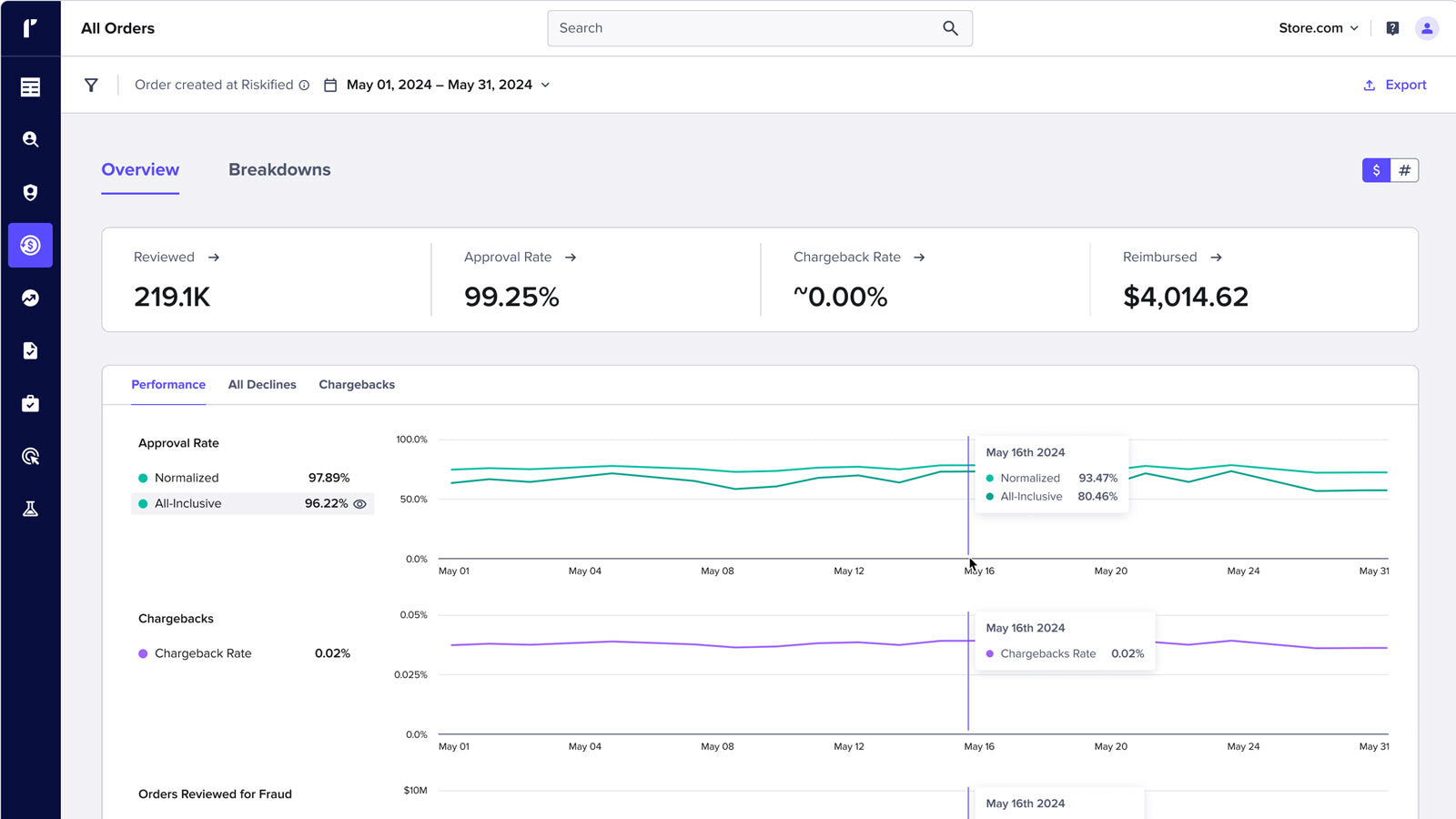1456x819 pixels.
Task: Open the document check sidebar icon
Action: [x=30, y=350]
